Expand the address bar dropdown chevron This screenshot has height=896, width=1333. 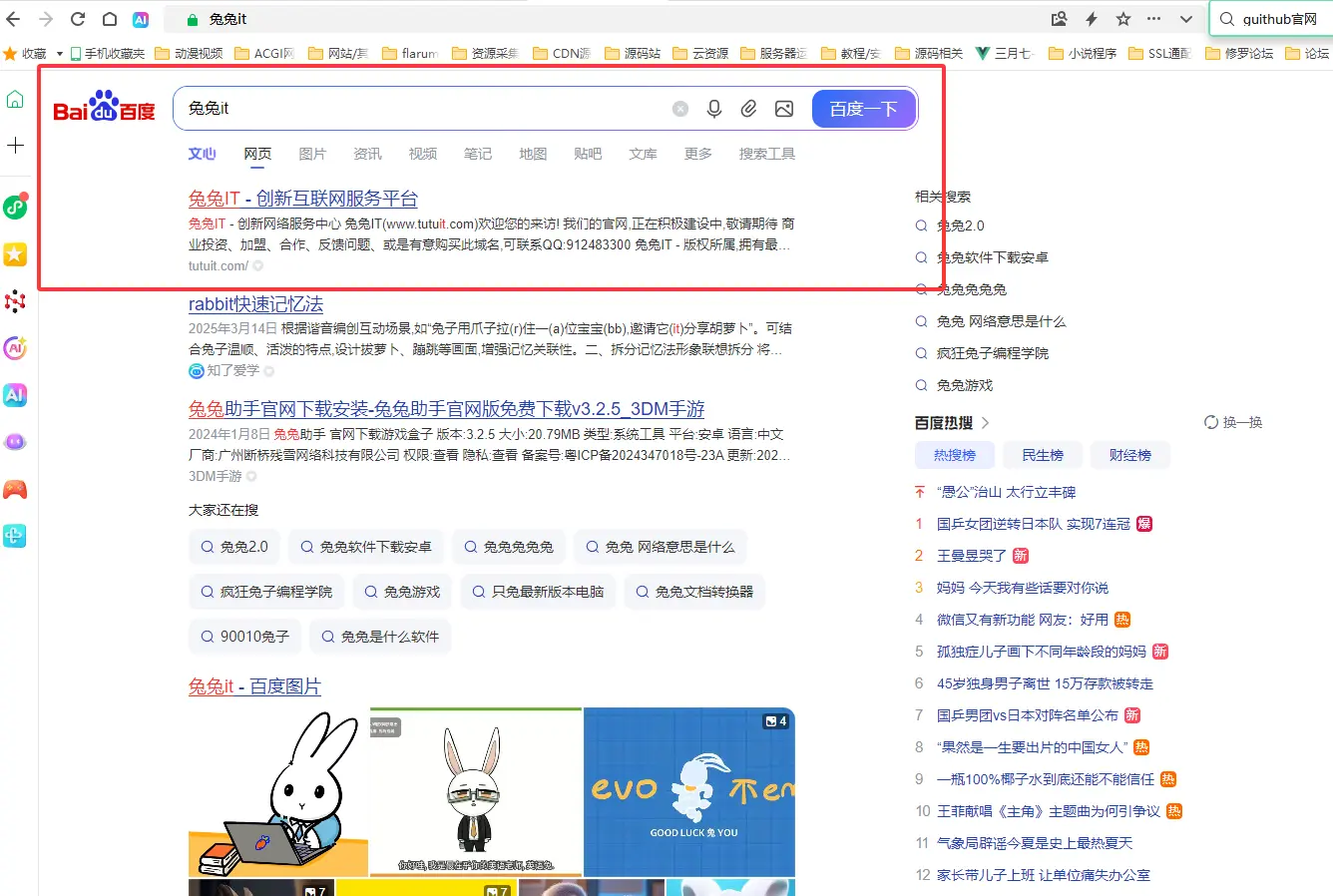(x=1186, y=19)
